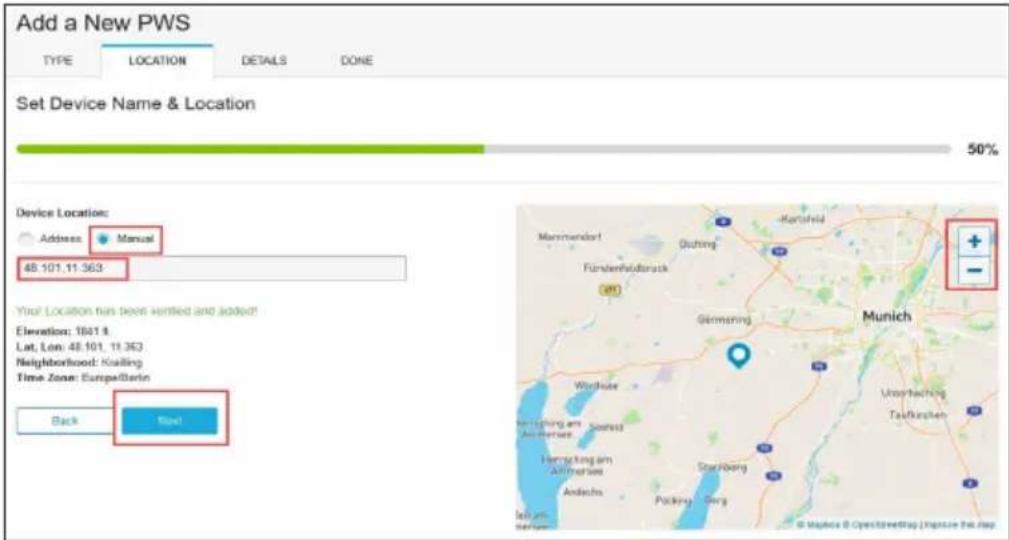
Task: Click the green setup progress bar
Action: point(483,149)
